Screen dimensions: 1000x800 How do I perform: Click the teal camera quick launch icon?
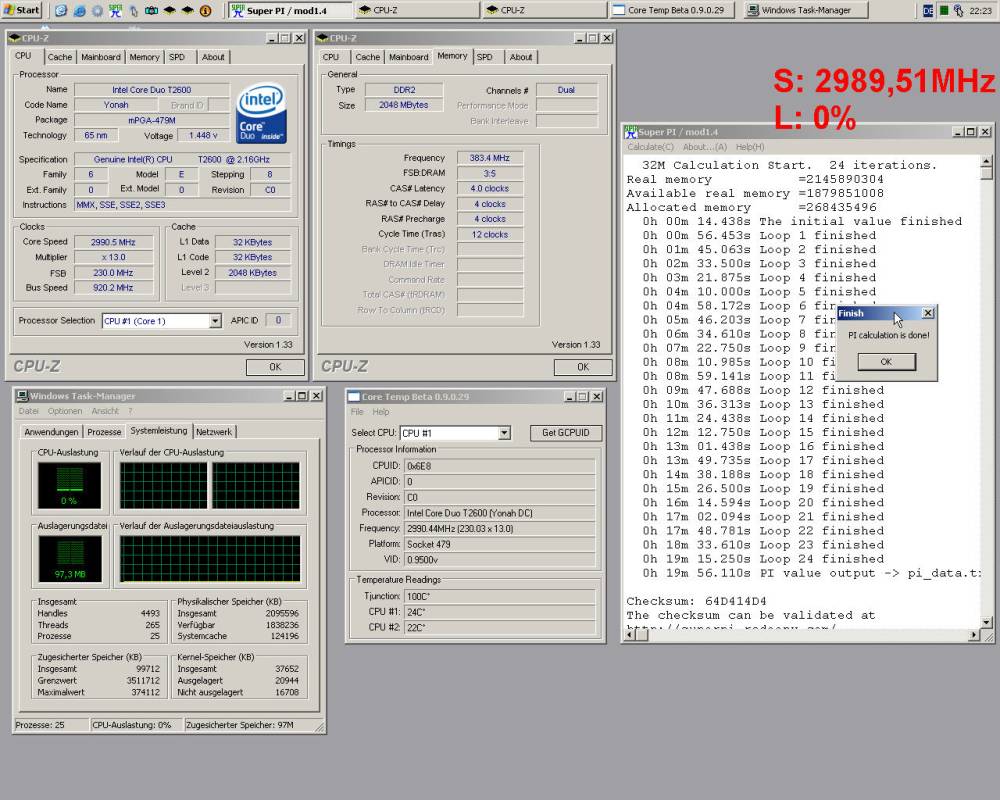(151, 10)
